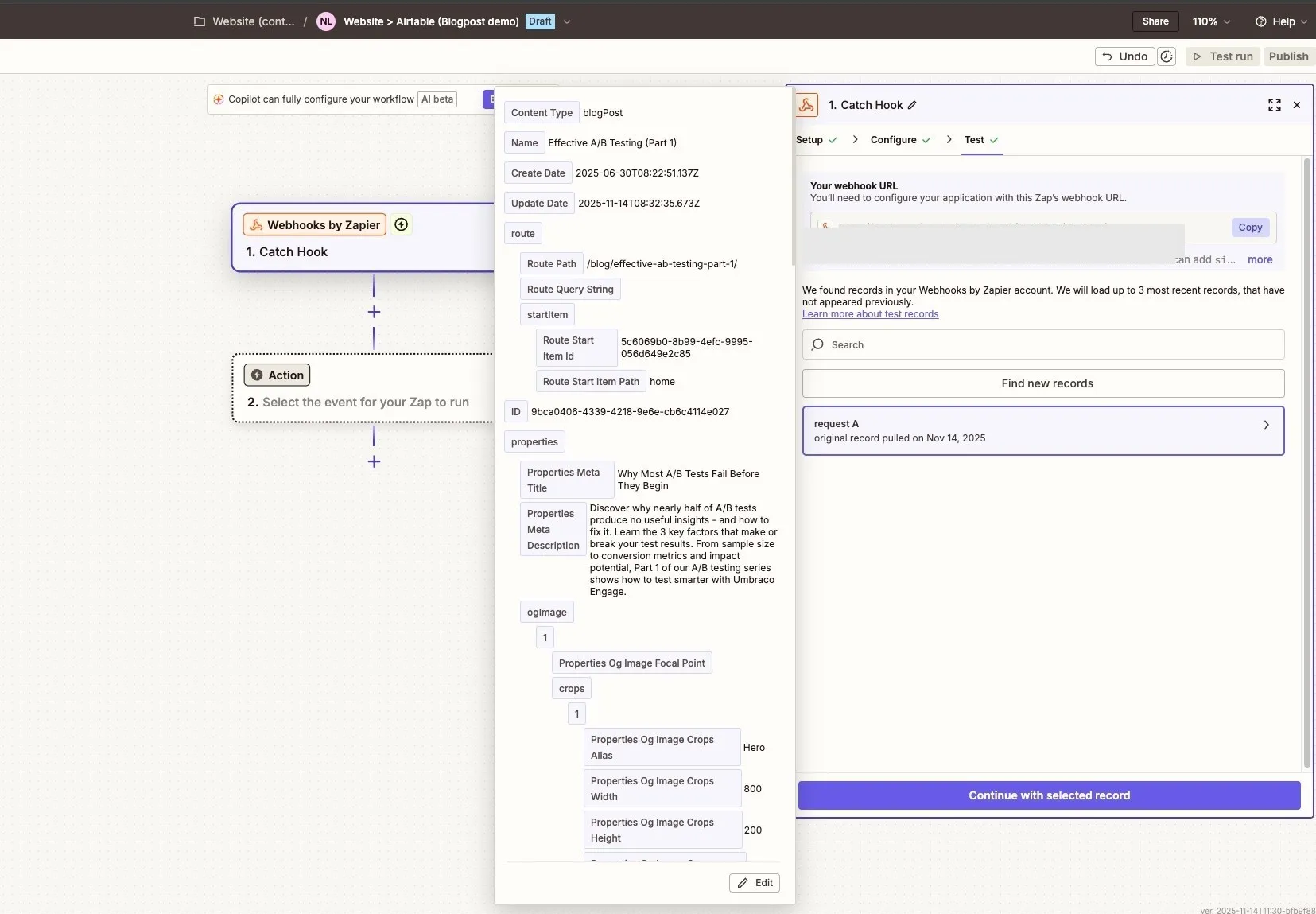Rename Catch Hook using the pencil icon

(910, 104)
